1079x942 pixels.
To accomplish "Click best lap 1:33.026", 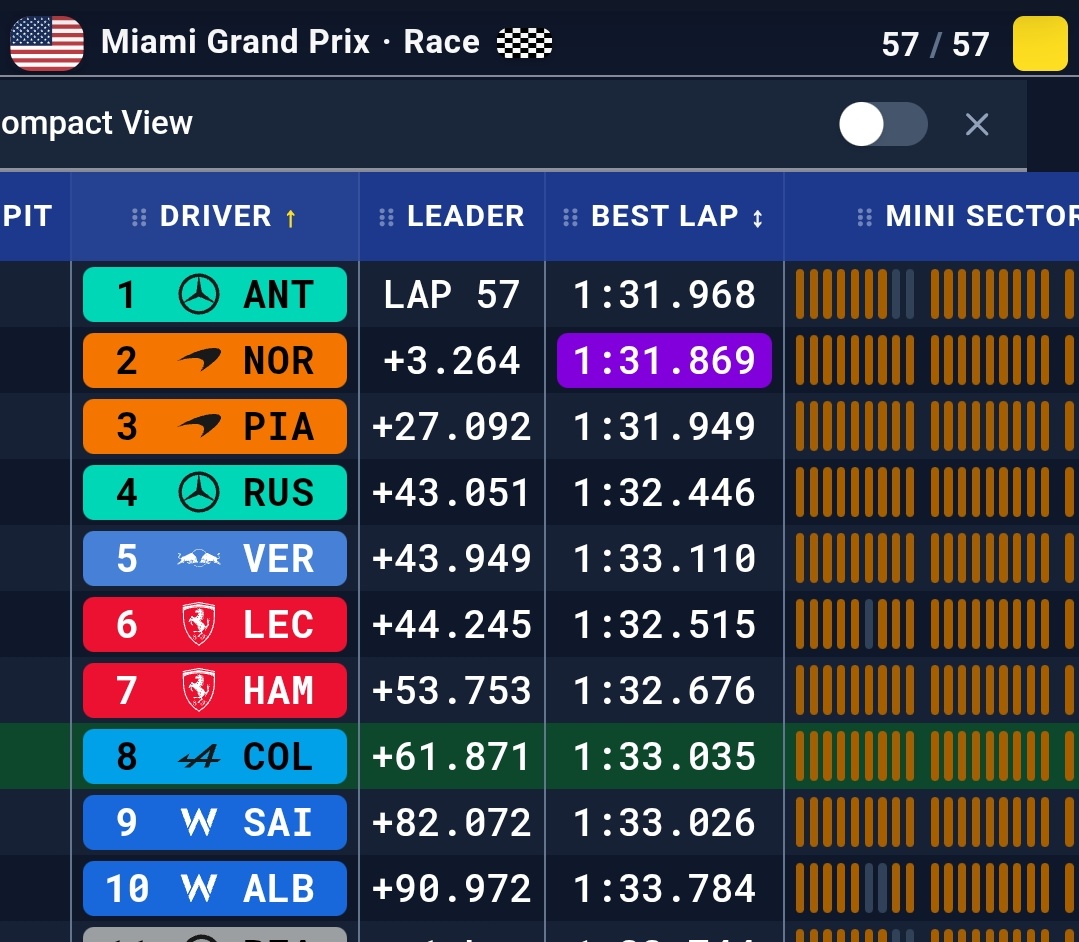I will [664, 823].
